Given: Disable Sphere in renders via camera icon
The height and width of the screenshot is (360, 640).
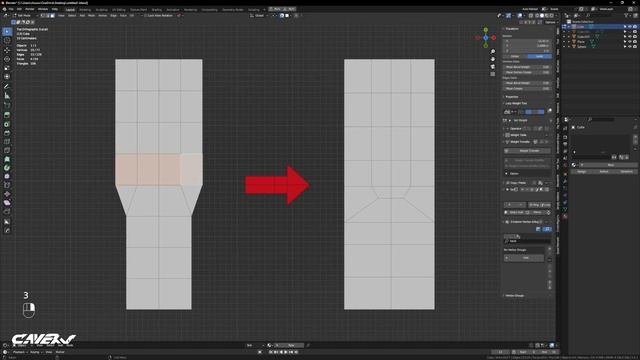Looking at the screenshot, I should coord(635,47).
